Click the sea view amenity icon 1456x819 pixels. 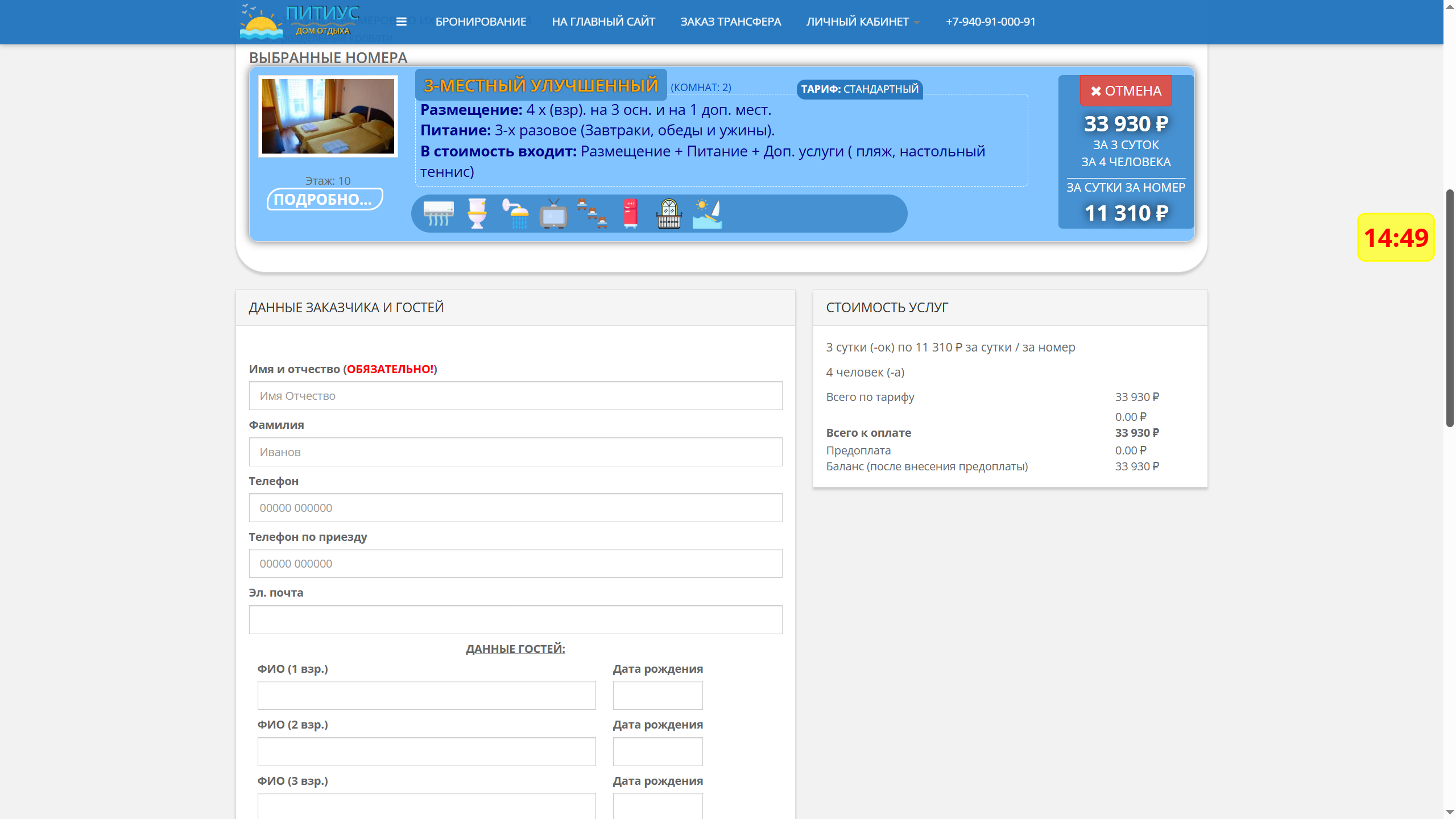coord(707,214)
